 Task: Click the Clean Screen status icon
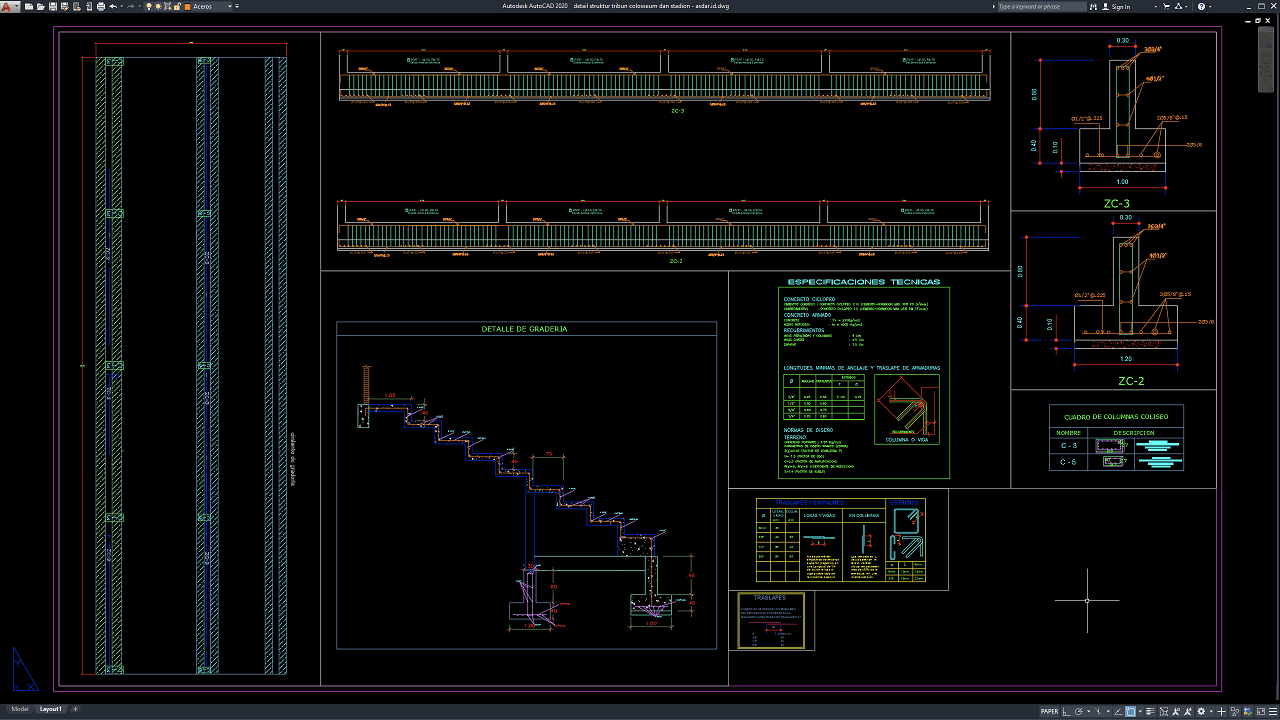pos(1261,712)
